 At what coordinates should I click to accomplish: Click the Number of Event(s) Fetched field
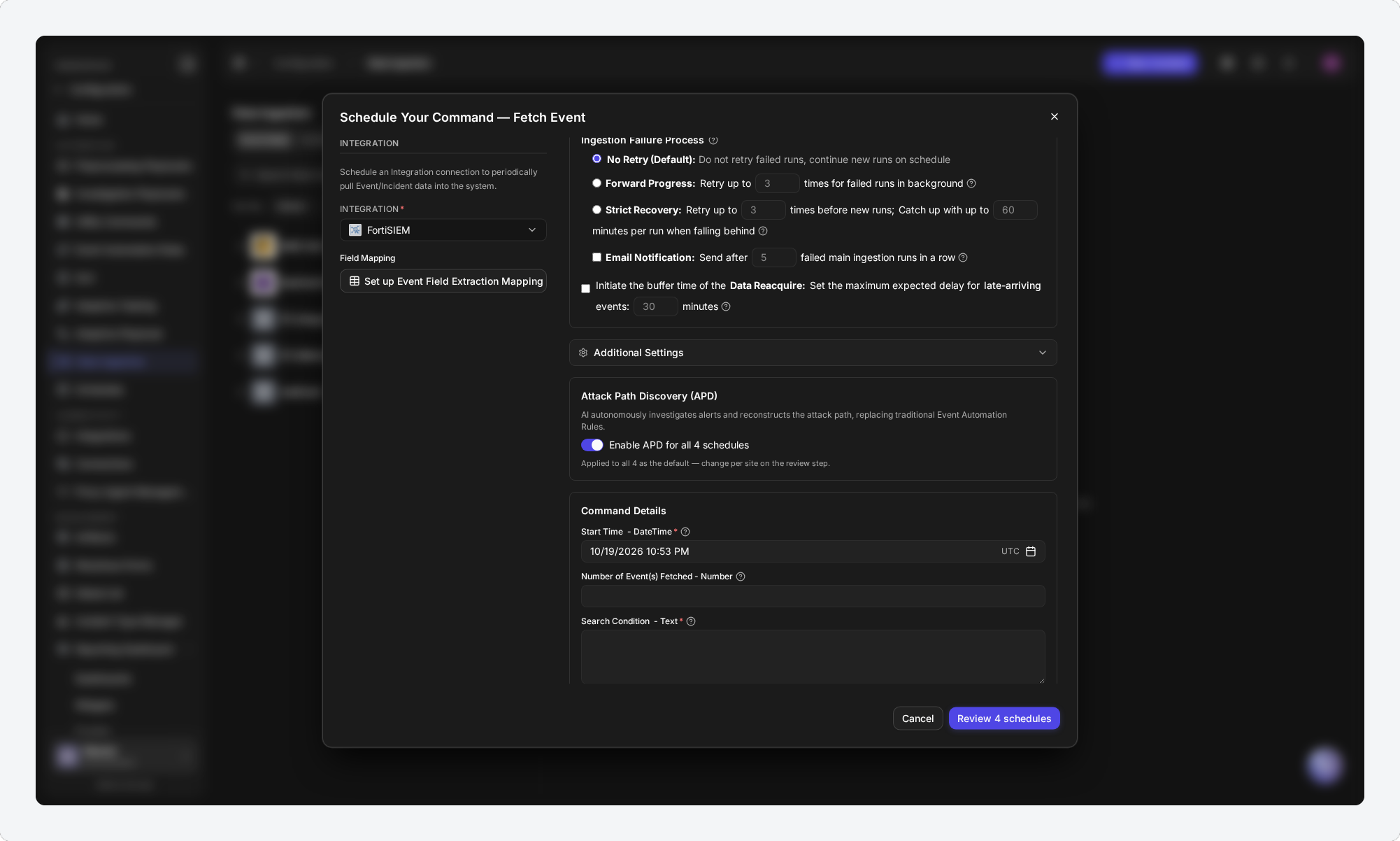click(x=813, y=596)
